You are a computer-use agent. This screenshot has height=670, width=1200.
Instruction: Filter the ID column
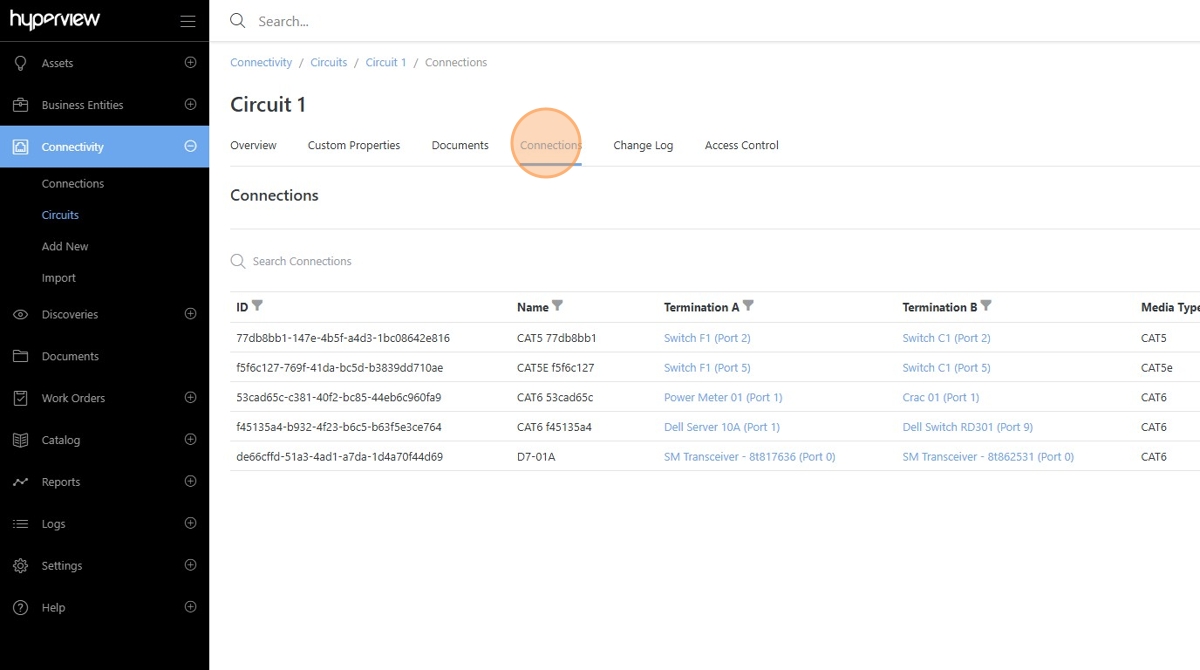257,306
